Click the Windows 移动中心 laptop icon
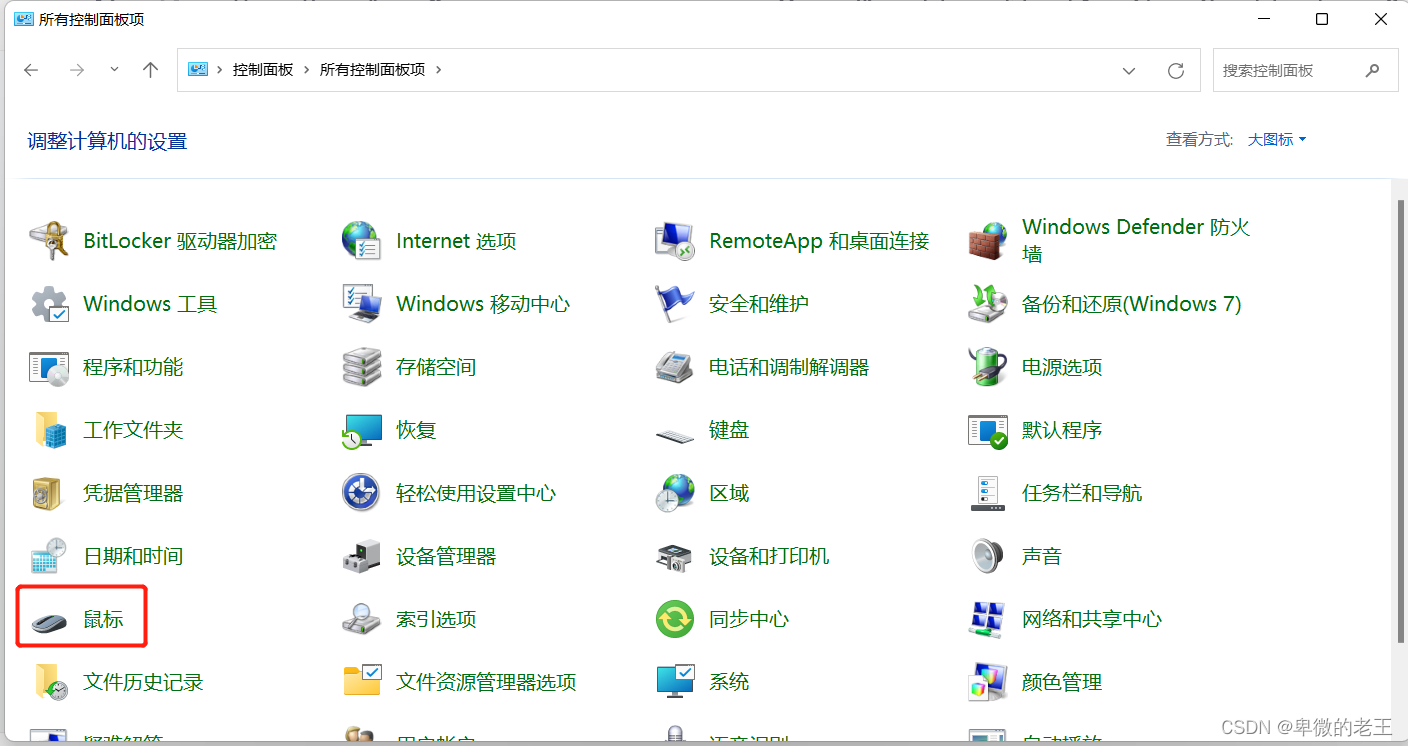Image resolution: width=1408 pixels, height=746 pixels. pos(361,304)
